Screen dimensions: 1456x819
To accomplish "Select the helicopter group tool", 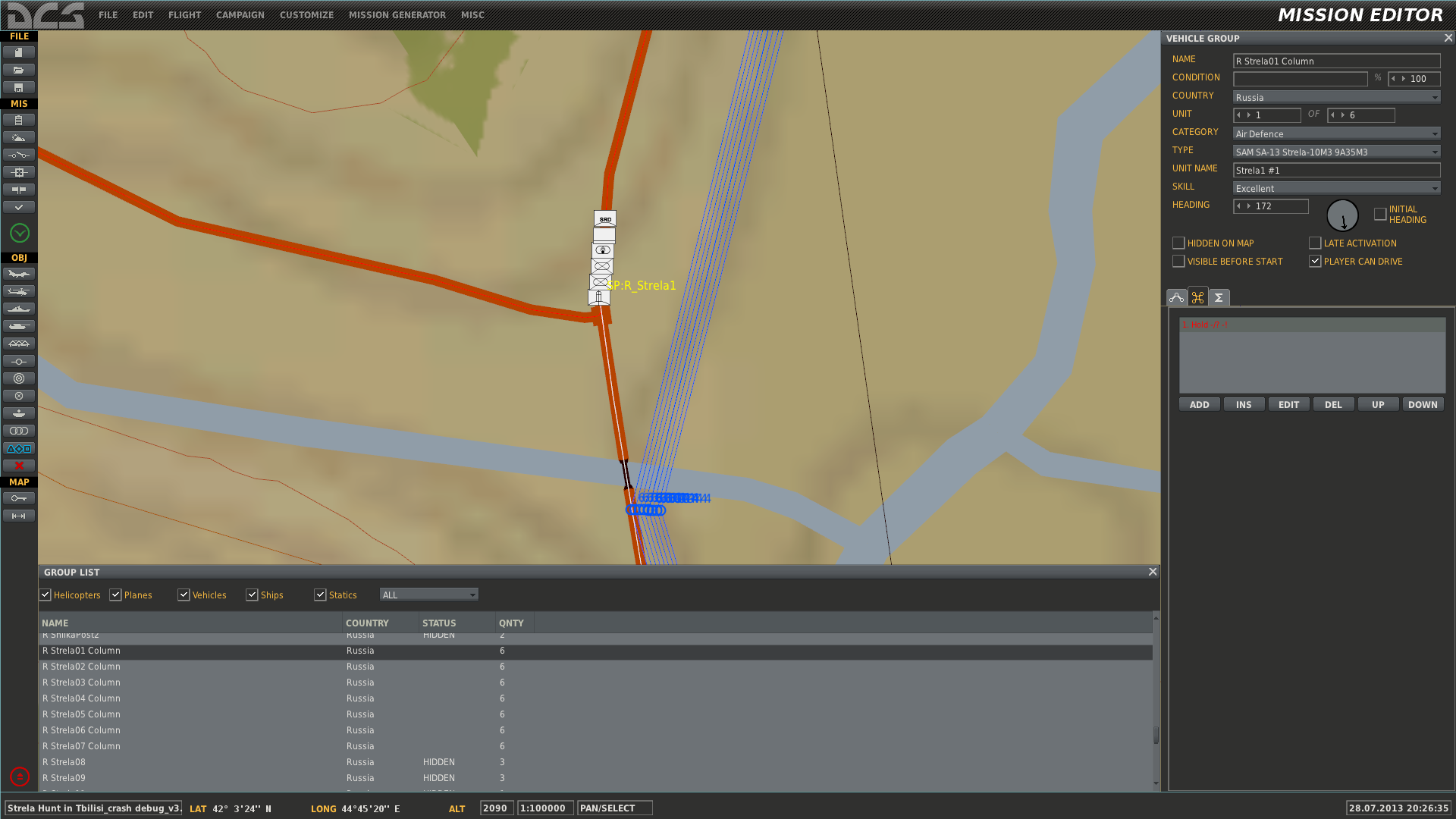I will [x=19, y=291].
